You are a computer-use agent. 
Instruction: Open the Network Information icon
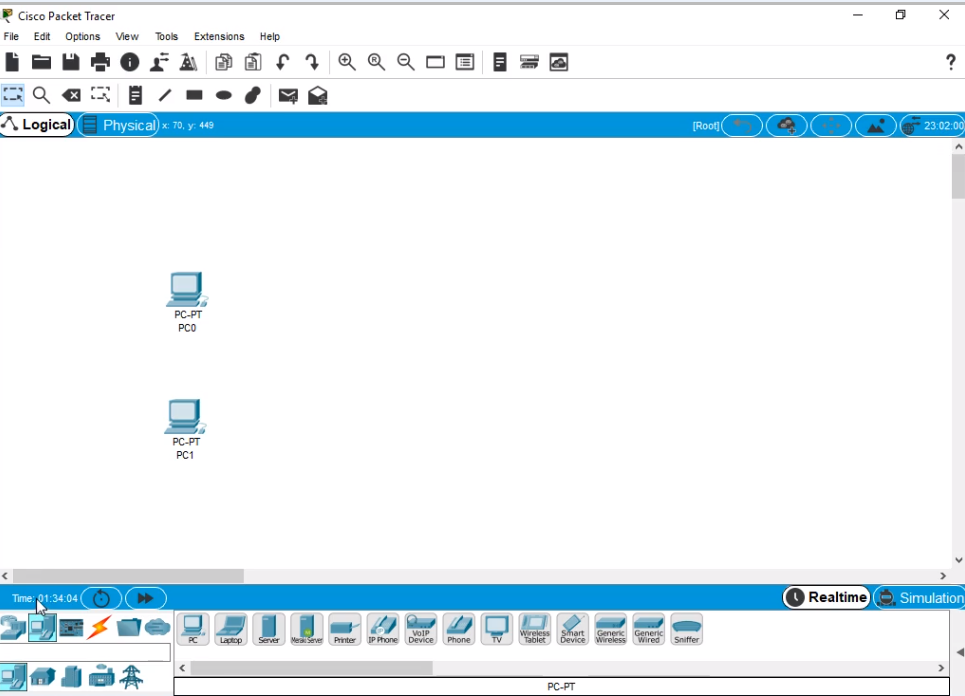pos(129,62)
